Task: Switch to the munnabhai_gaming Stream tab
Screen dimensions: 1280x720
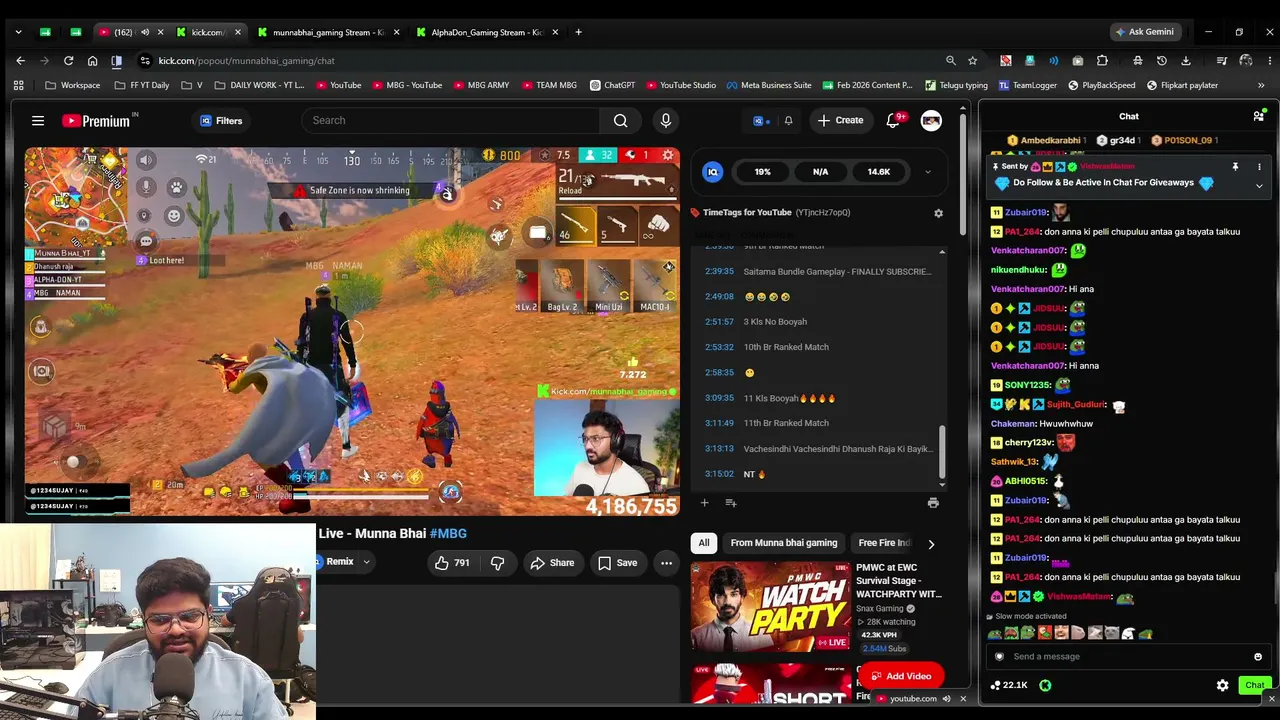Action: [329, 32]
